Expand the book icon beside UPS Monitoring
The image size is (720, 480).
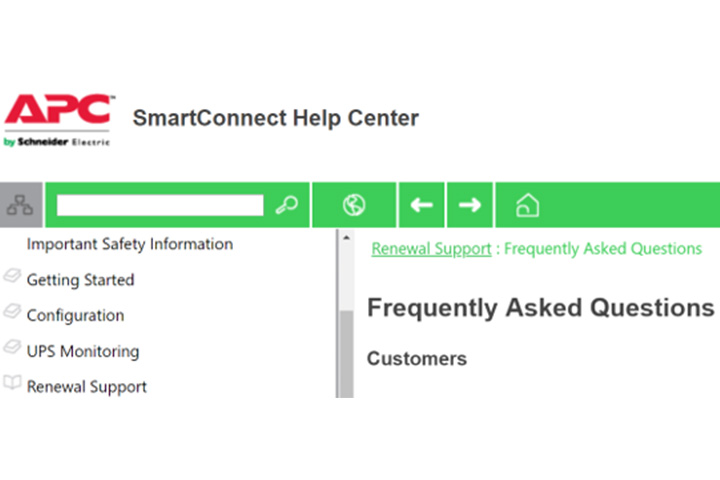tap(12, 350)
